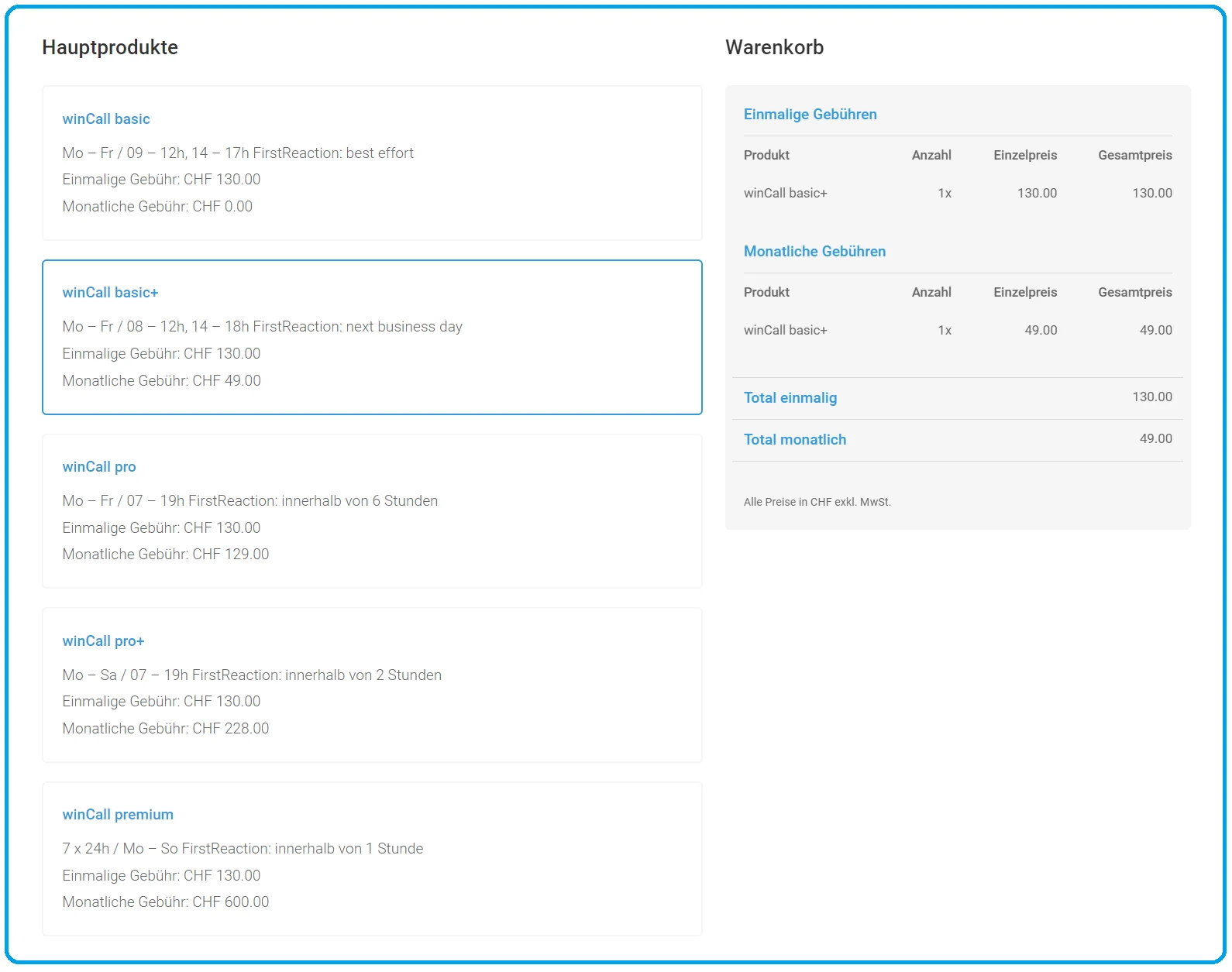This screenshot has height=972, width=1232.
Task: Click 'Anzahl' column header under Monatliche Gebühren
Action: (x=931, y=293)
